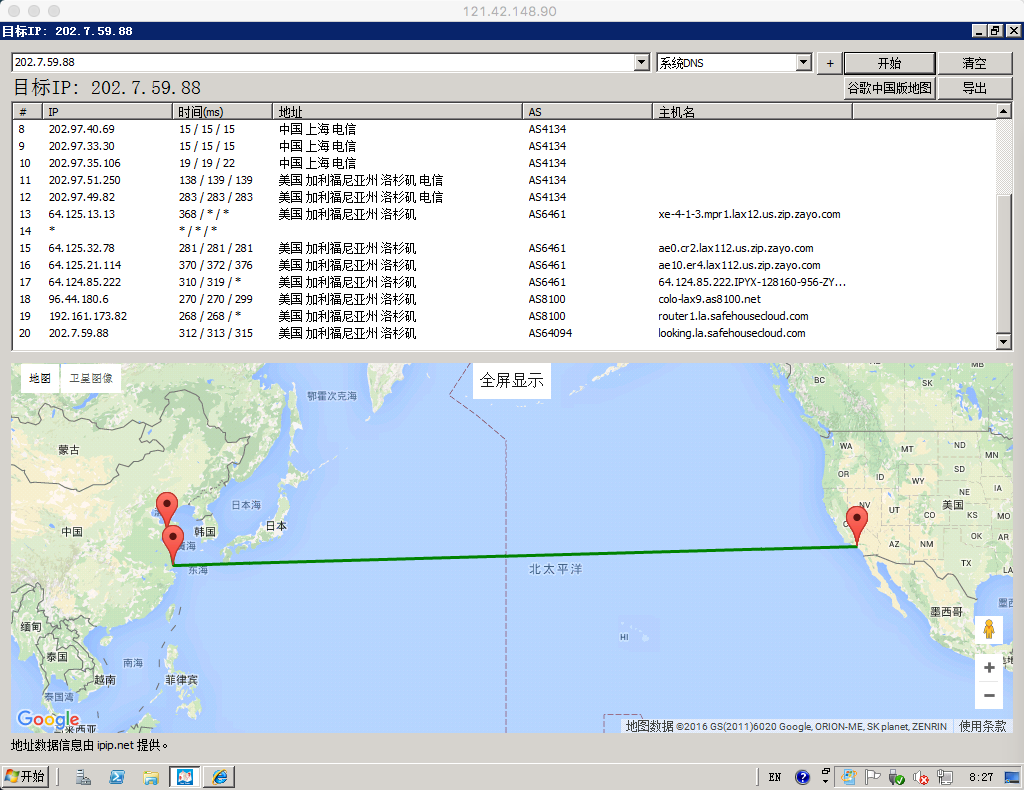Select the 卫星图像 satellite view tab
Viewport: 1024px width, 790px height.
pyautogui.click(x=91, y=378)
